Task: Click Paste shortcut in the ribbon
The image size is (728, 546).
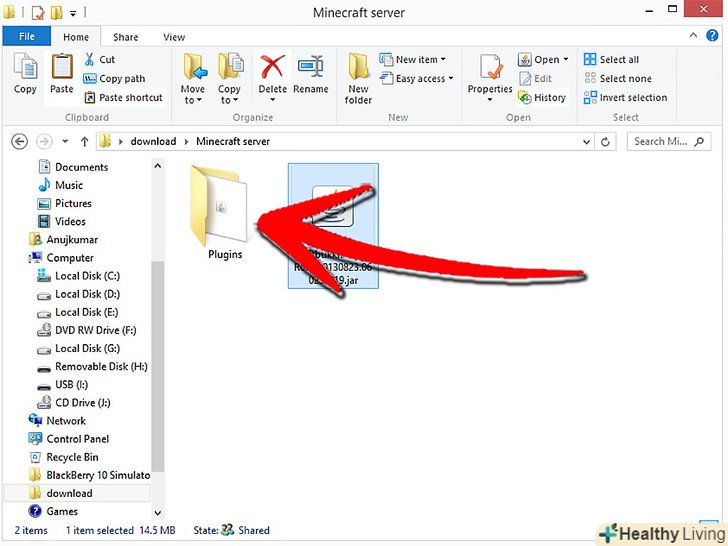Action: 124,98
